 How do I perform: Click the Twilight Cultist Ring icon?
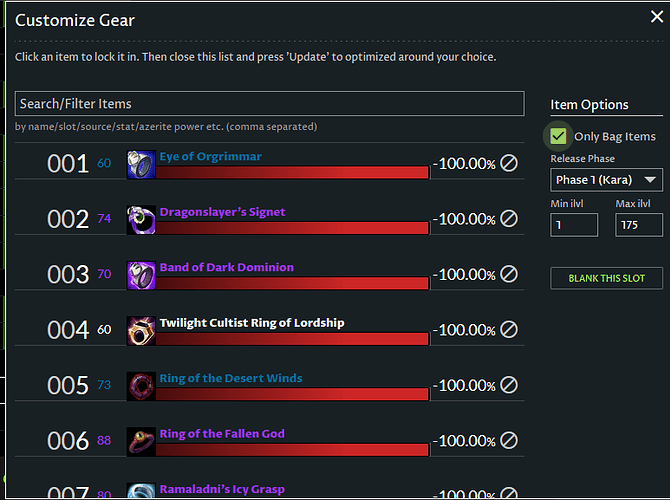point(141,330)
